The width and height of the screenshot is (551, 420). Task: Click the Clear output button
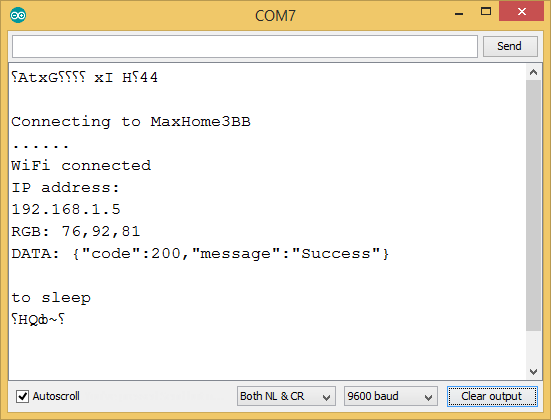coord(492,396)
